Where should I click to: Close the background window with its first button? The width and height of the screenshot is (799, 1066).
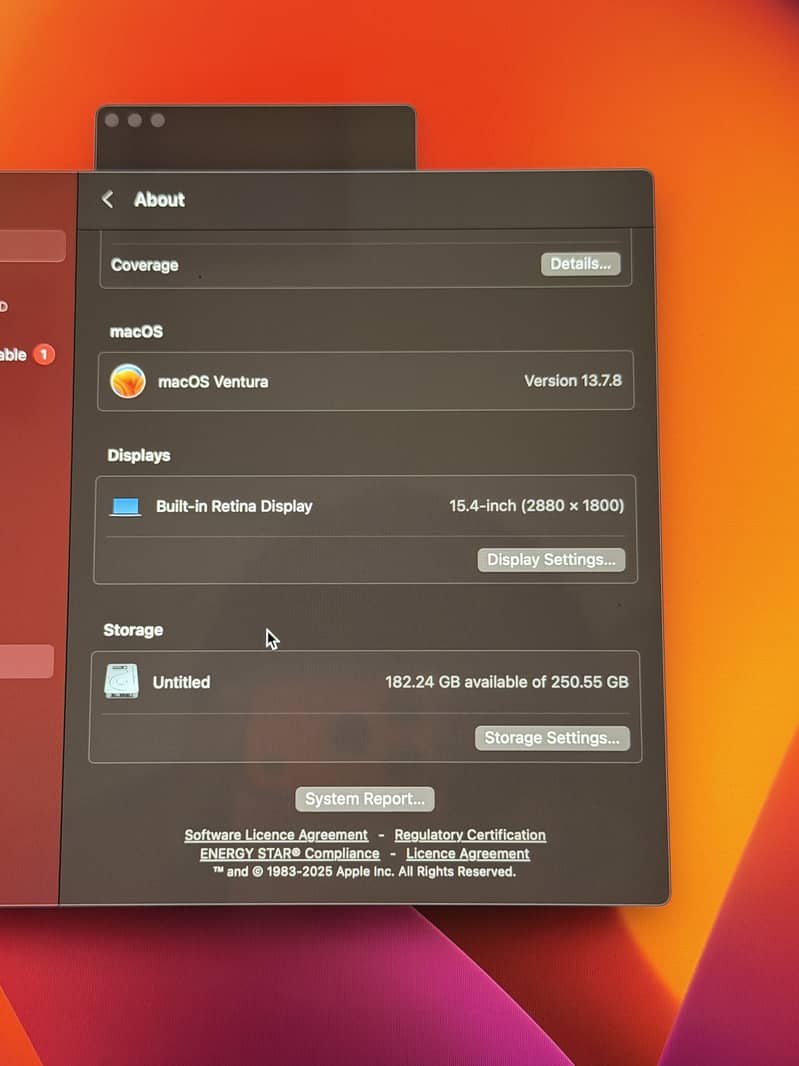[112, 120]
